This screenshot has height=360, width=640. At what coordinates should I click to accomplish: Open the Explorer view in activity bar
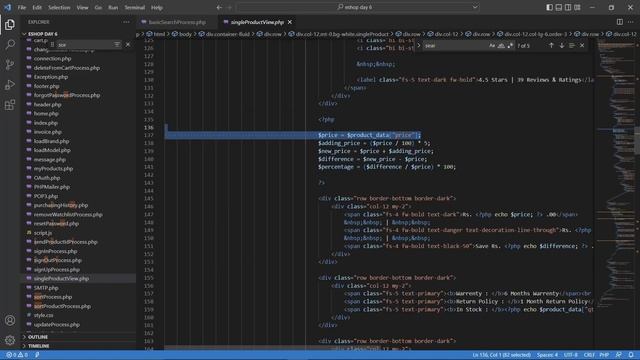[x=10, y=24]
